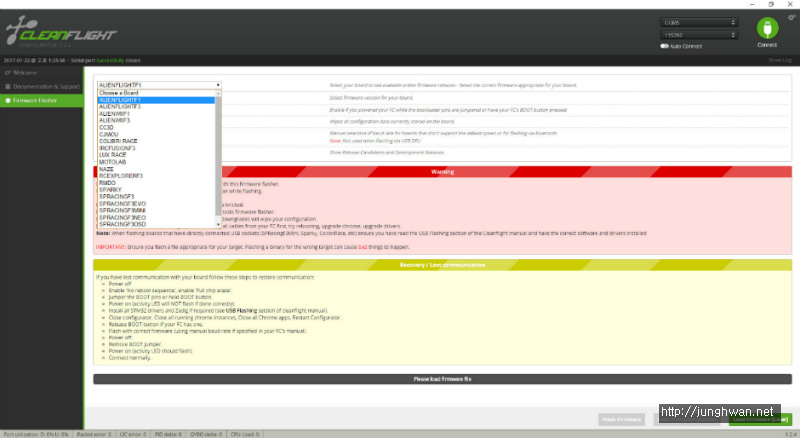This screenshot has height=438, width=800.
Task: Click the USB Flashing link in recovery steps
Action: coord(241,310)
